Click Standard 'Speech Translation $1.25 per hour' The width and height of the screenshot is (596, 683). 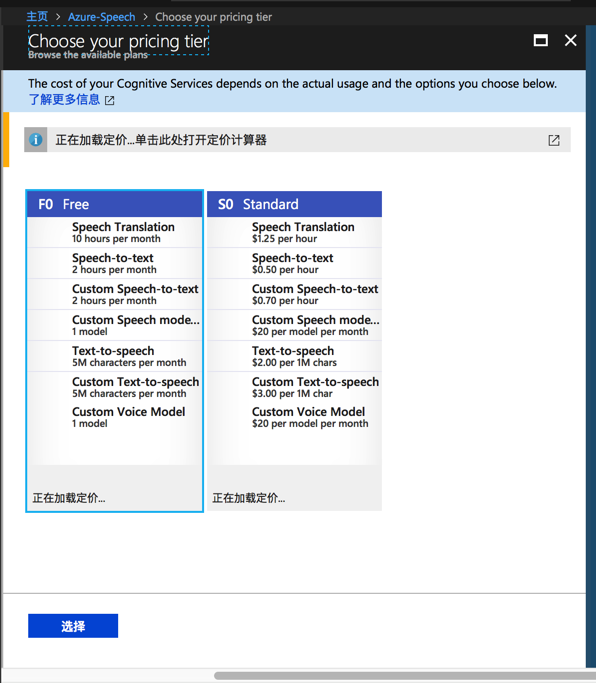click(295, 233)
